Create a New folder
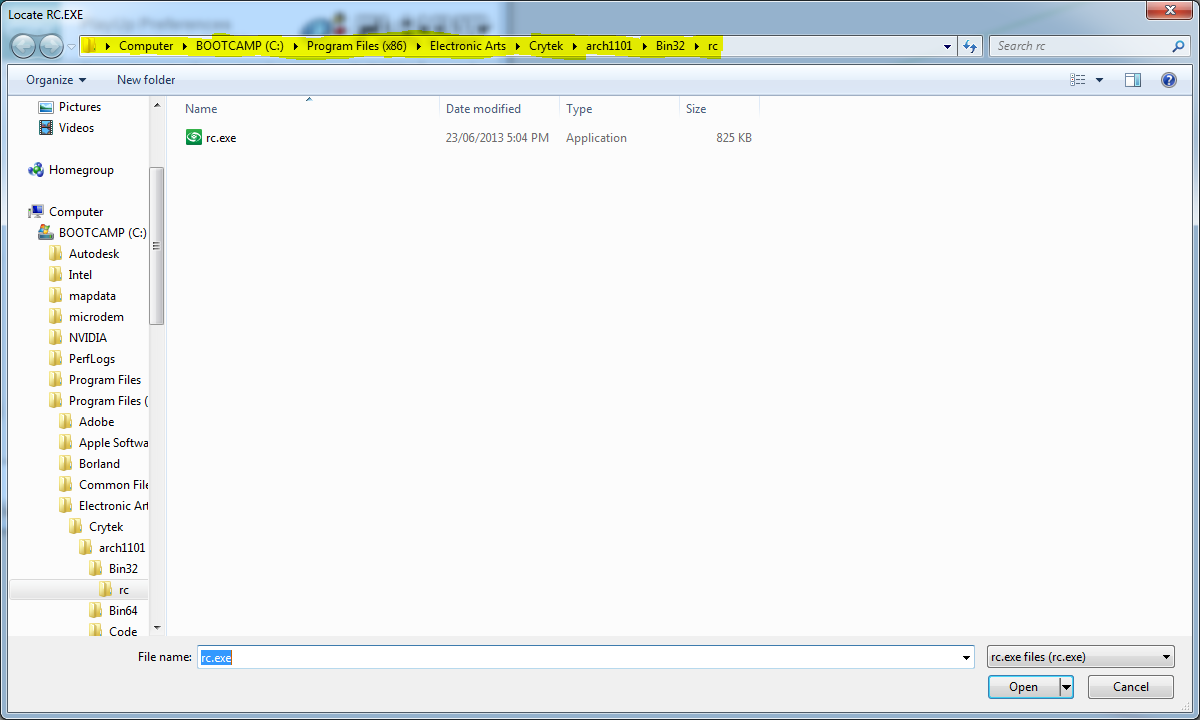Image resolution: width=1200 pixels, height=720 pixels. click(146, 80)
